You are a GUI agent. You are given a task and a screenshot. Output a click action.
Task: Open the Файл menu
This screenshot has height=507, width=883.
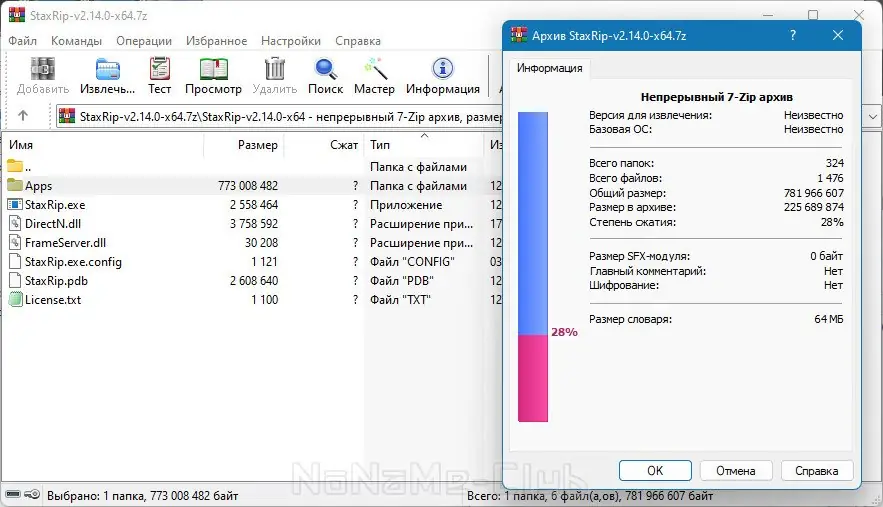[x=23, y=41]
